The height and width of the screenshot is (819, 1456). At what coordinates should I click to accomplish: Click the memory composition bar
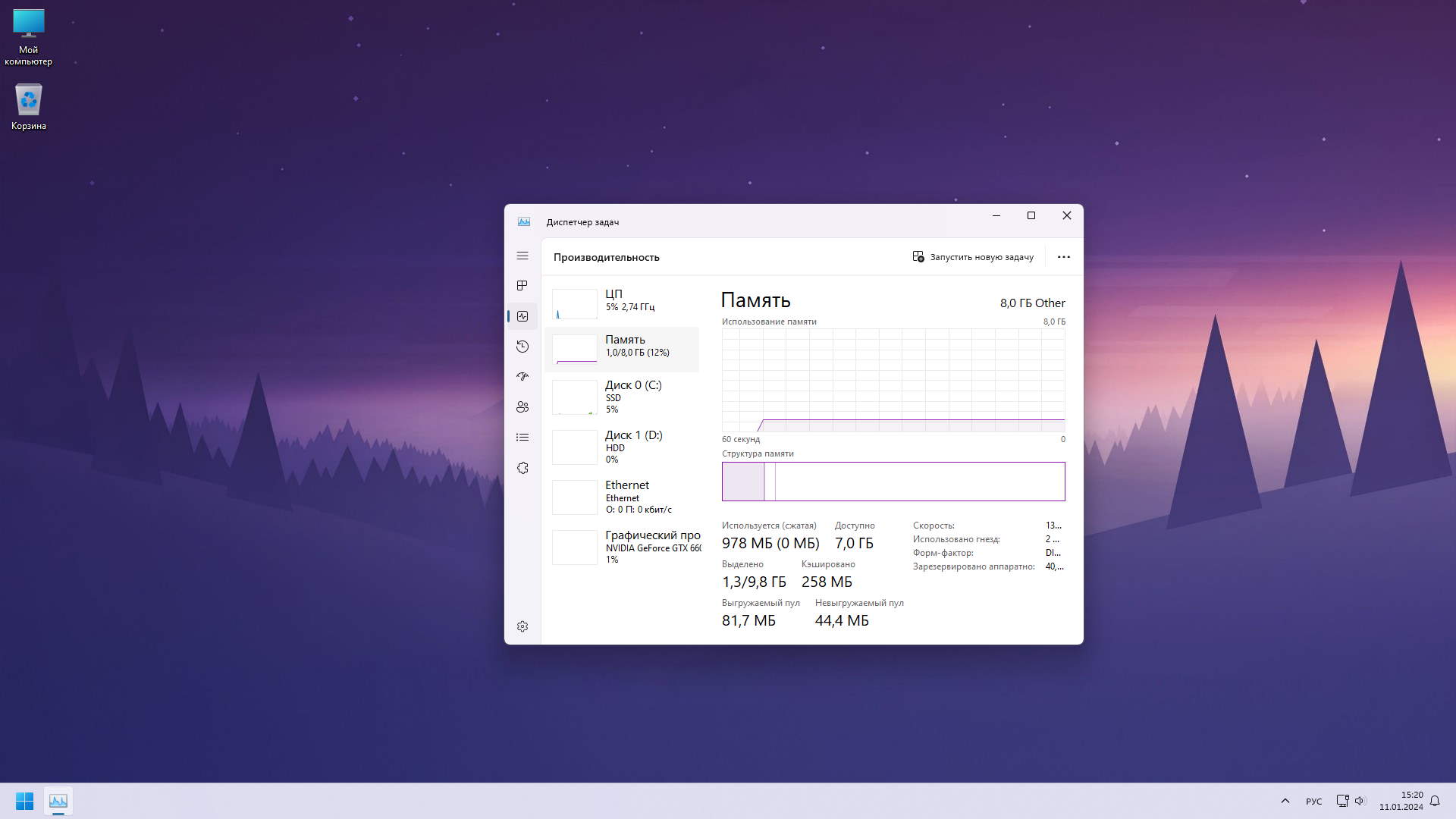[893, 482]
